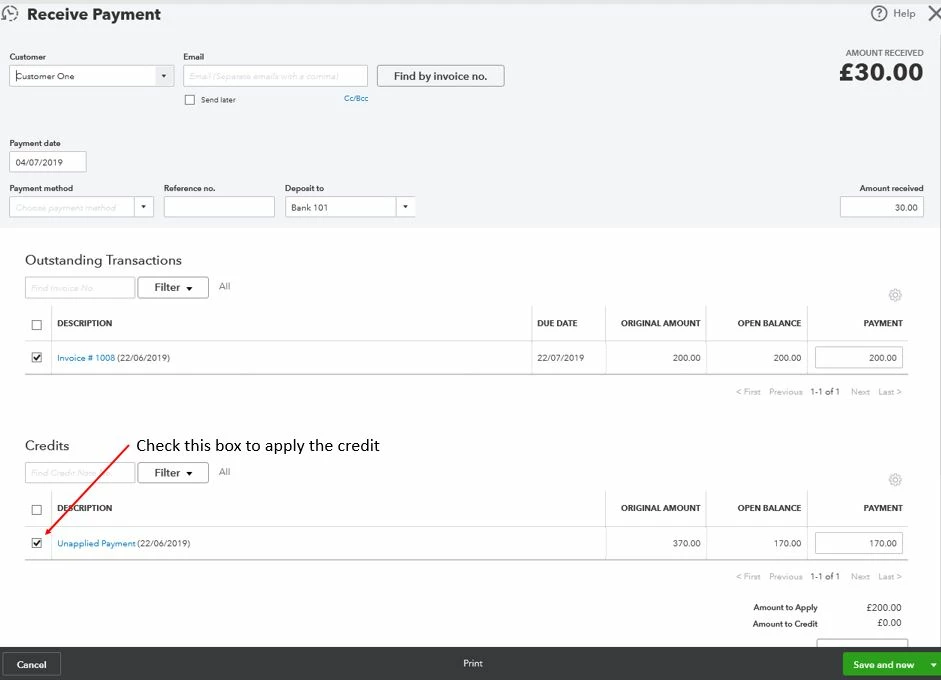Close the Receive Payment window
The image size is (941, 680).
tap(934, 13)
